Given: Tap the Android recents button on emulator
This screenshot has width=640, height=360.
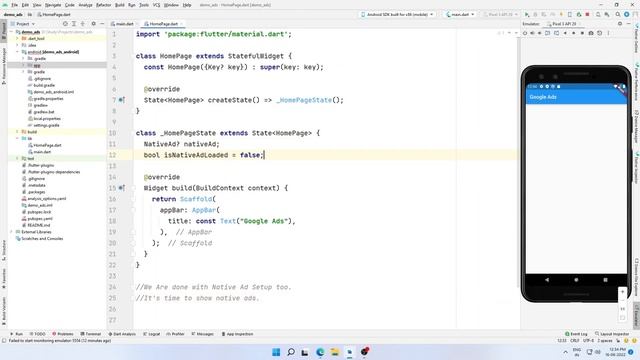Looking at the screenshot, I should 605,280.
